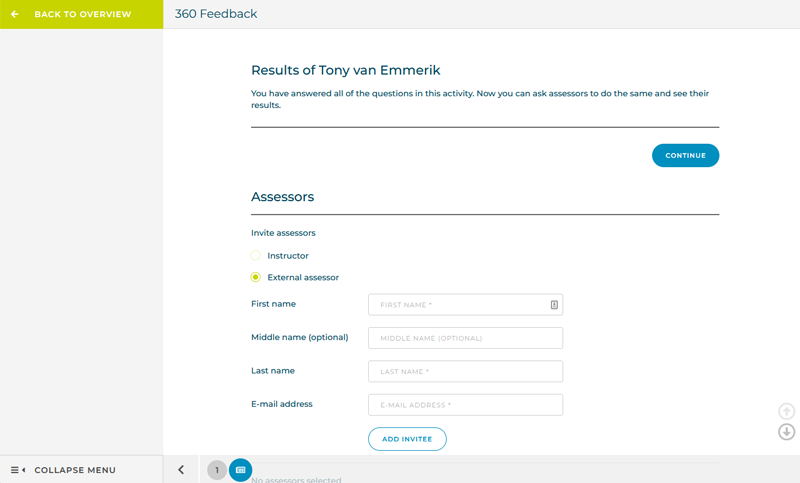Go to previous page with left chevron

(181, 470)
